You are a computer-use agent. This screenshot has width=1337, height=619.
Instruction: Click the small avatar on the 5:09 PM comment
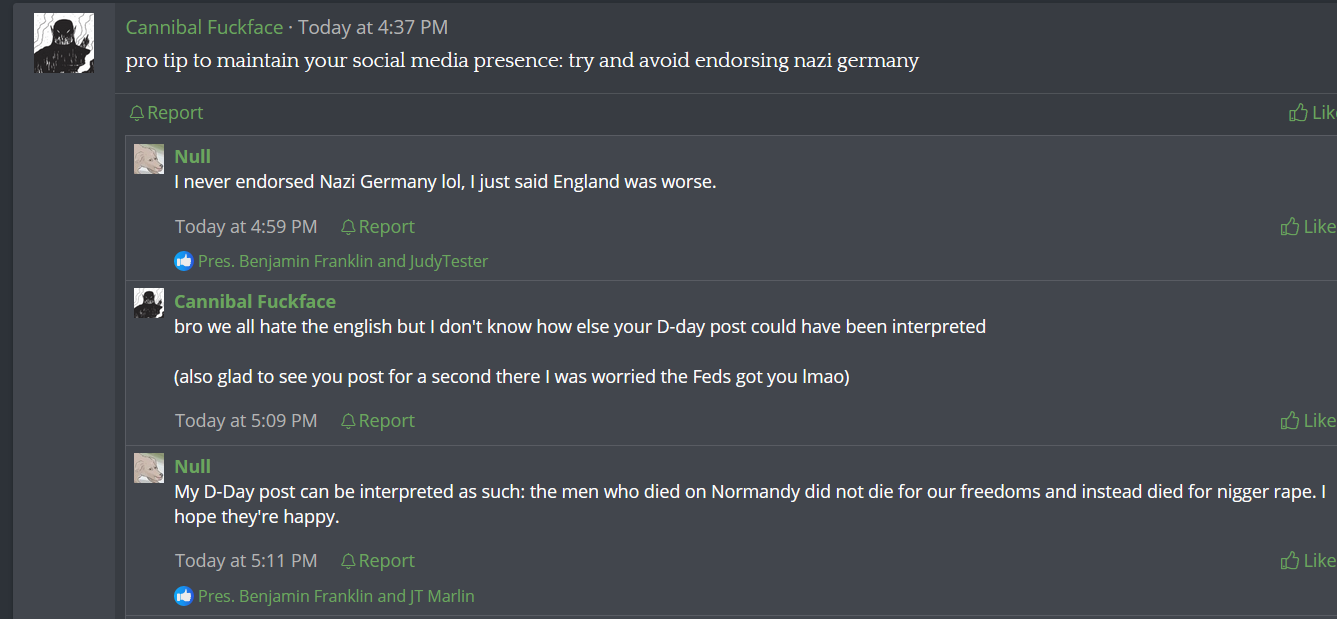tap(149, 304)
